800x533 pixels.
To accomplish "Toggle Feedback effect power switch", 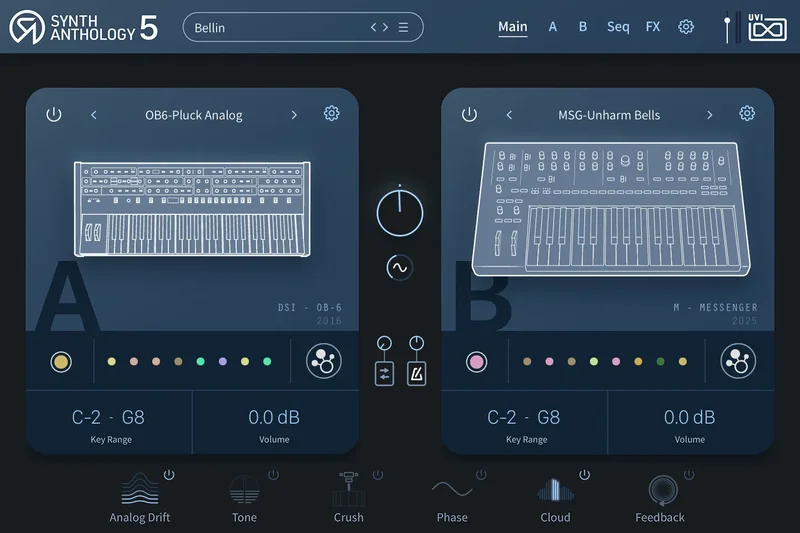I will tap(689, 475).
